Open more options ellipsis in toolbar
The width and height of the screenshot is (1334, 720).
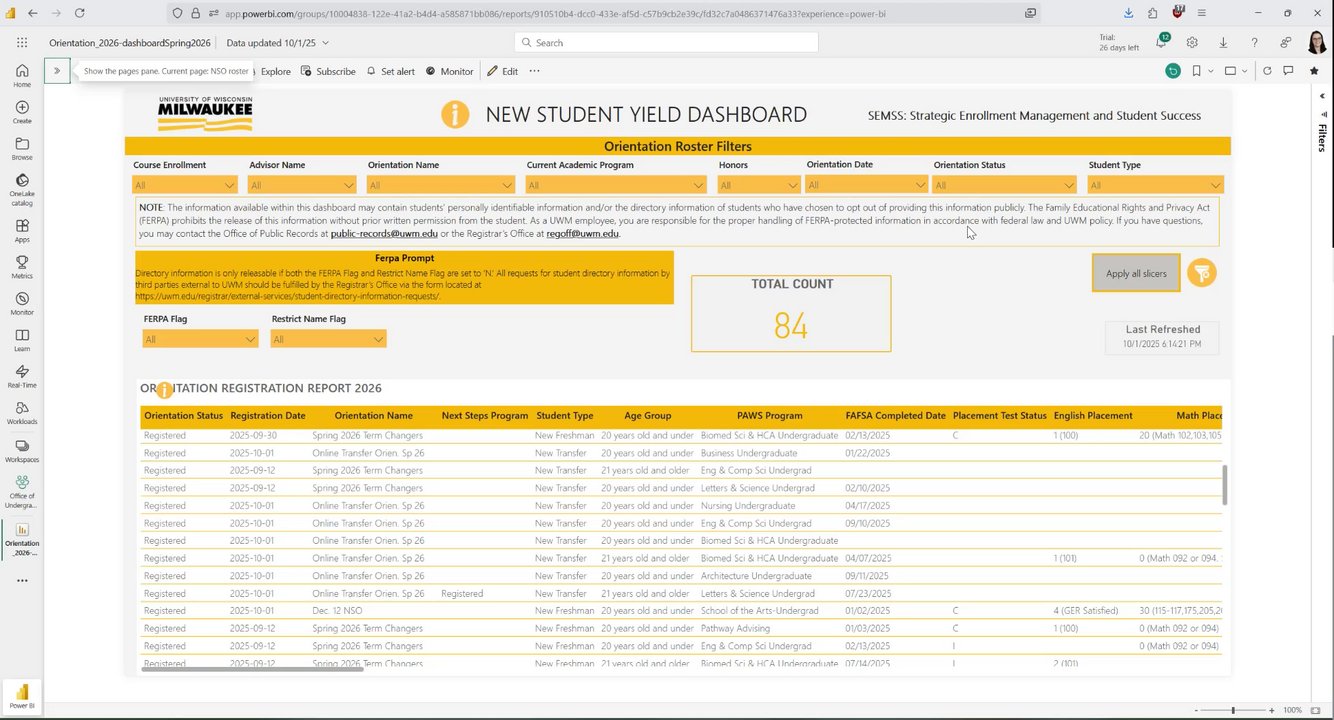pos(534,71)
